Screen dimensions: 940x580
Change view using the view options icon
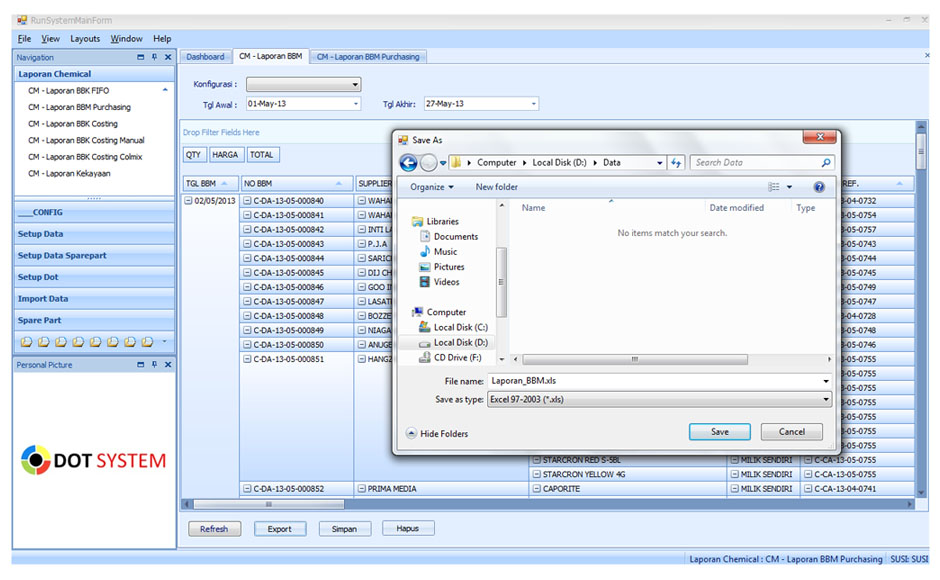(774, 187)
